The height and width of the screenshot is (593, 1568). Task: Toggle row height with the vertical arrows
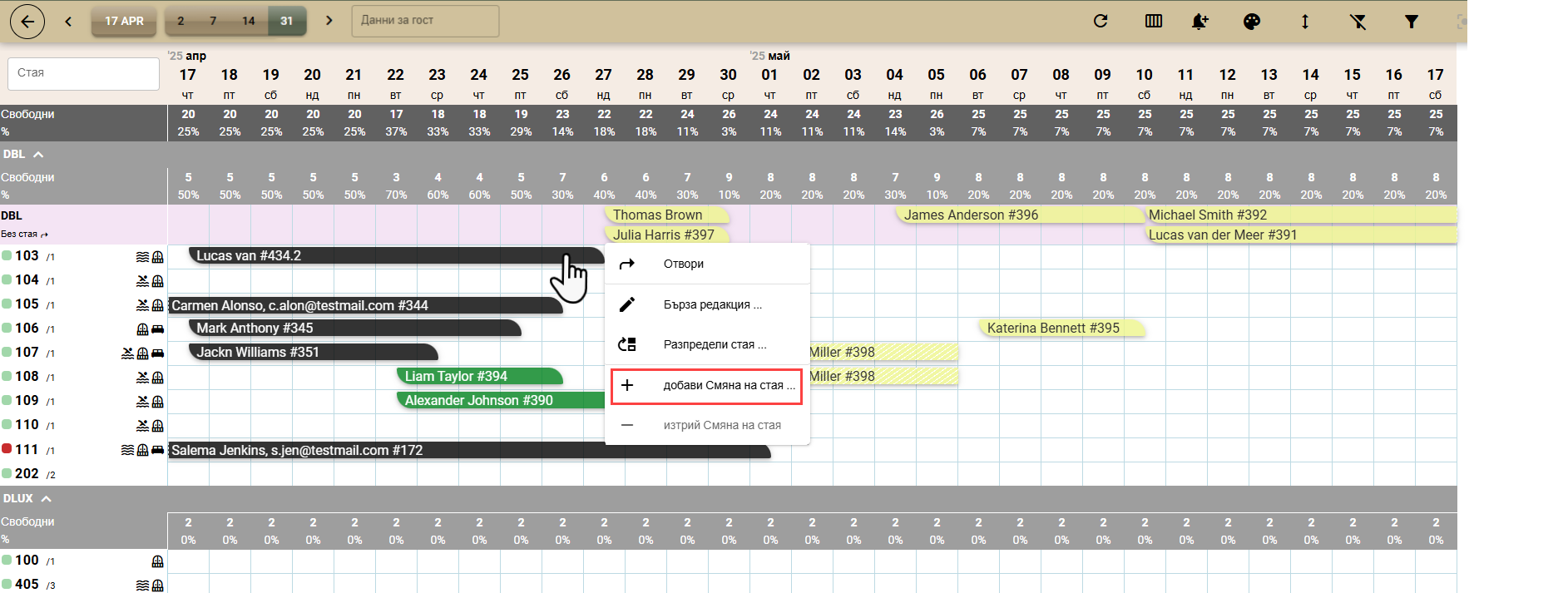coord(1305,22)
